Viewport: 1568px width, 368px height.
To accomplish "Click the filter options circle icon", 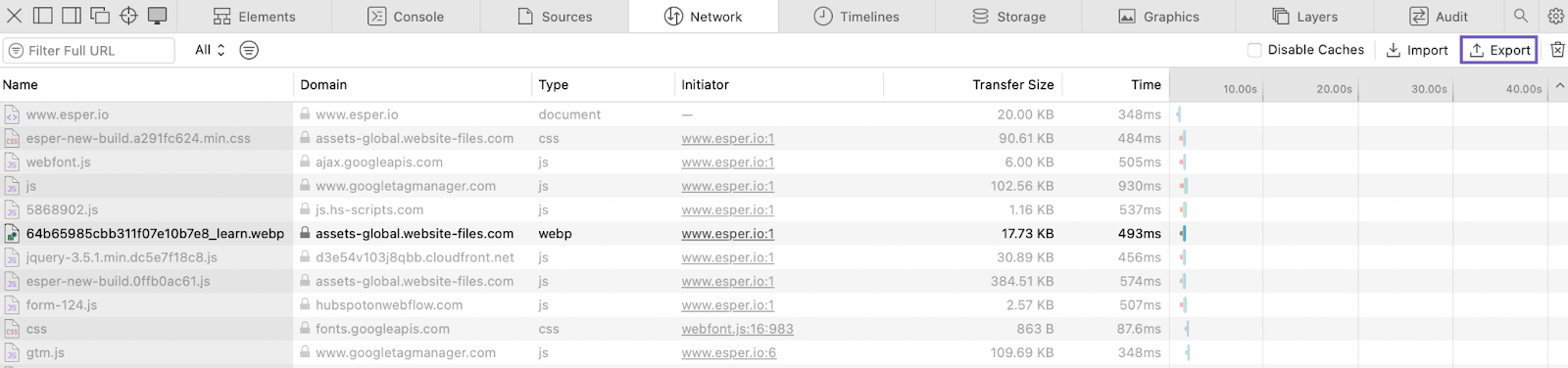I will click(249, 50).
